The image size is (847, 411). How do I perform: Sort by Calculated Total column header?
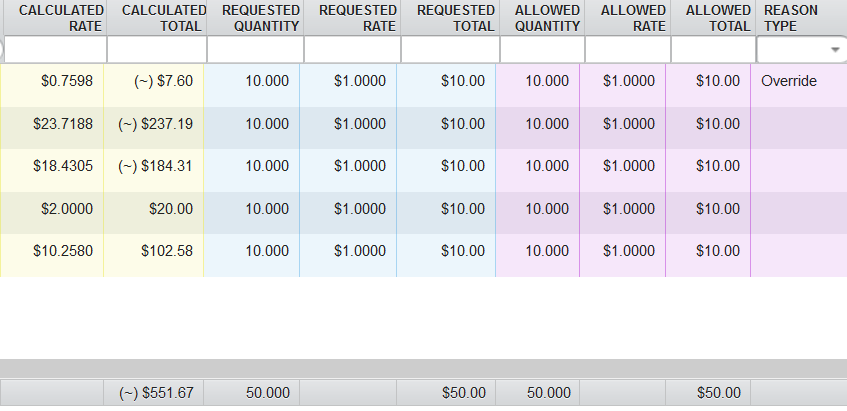click(156, 18)
